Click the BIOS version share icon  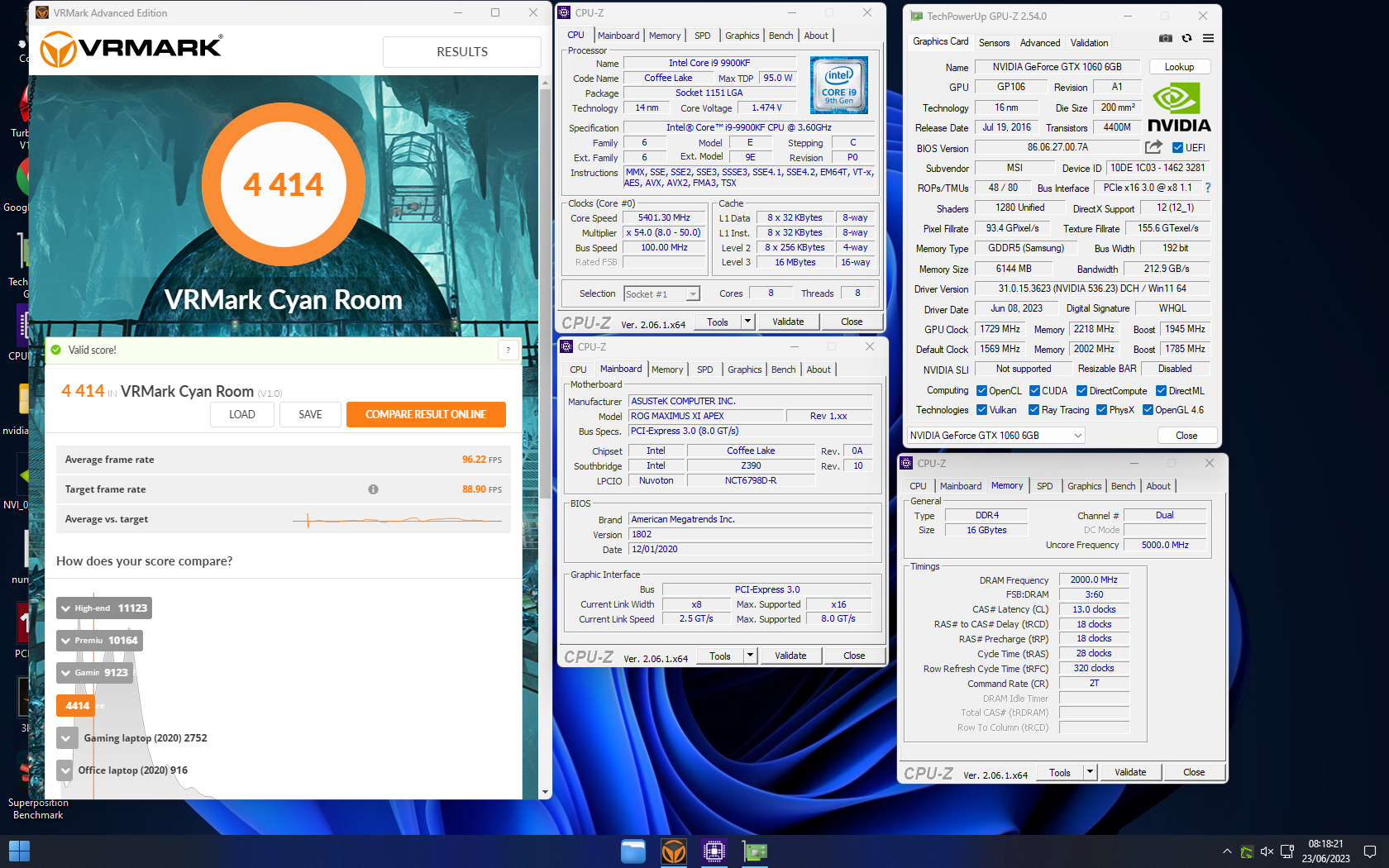click(x=1153, y=147)
